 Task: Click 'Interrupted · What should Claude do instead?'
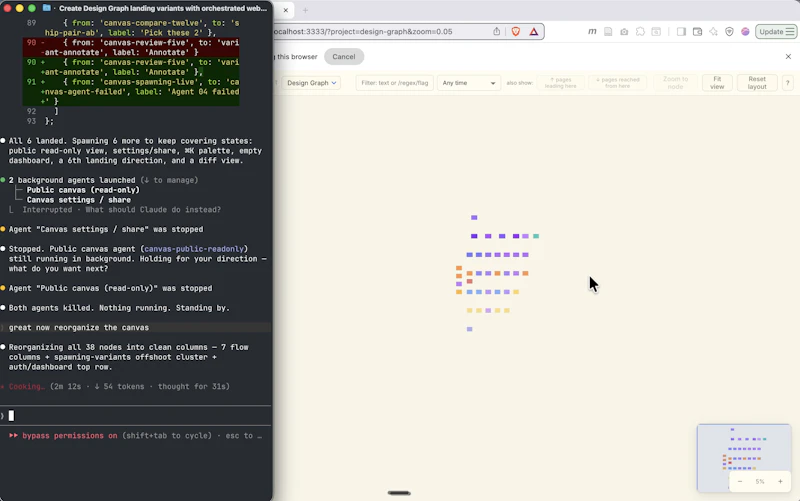(121, 210)
